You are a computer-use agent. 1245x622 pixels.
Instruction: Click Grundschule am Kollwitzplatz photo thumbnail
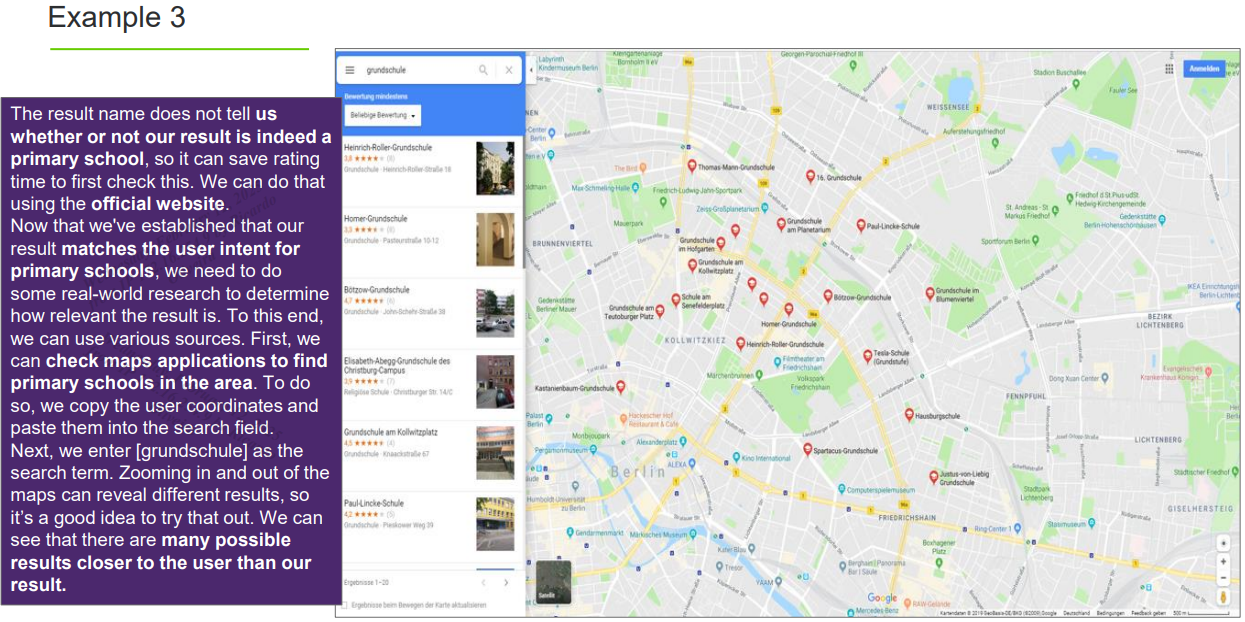(x=495, y=453)
